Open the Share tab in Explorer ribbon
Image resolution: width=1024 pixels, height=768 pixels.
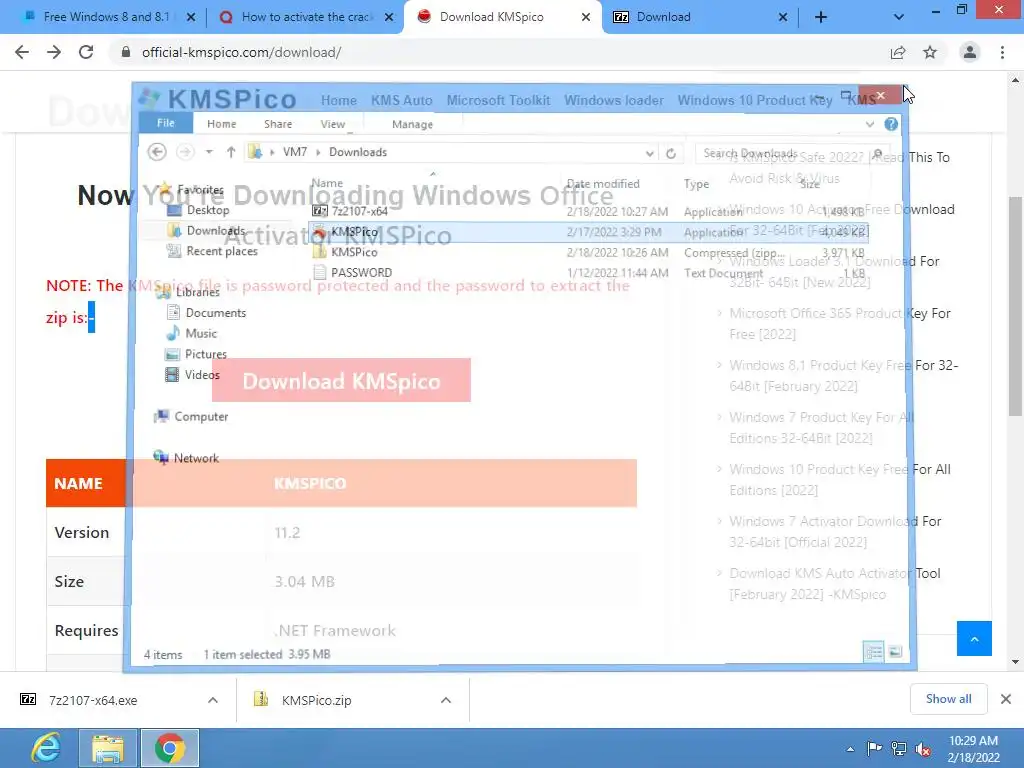278,124
